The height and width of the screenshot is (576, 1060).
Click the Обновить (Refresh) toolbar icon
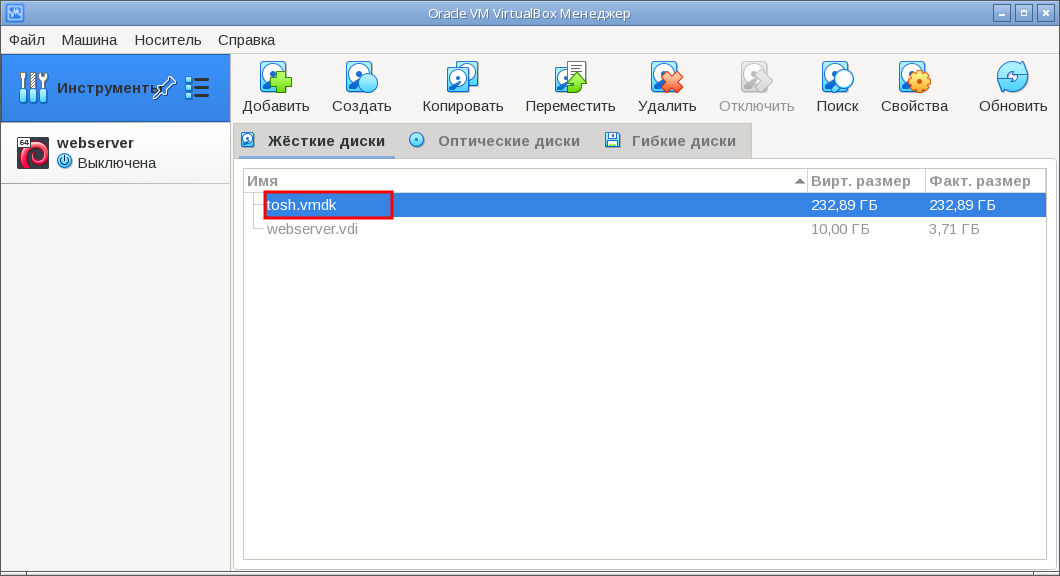1013,78
